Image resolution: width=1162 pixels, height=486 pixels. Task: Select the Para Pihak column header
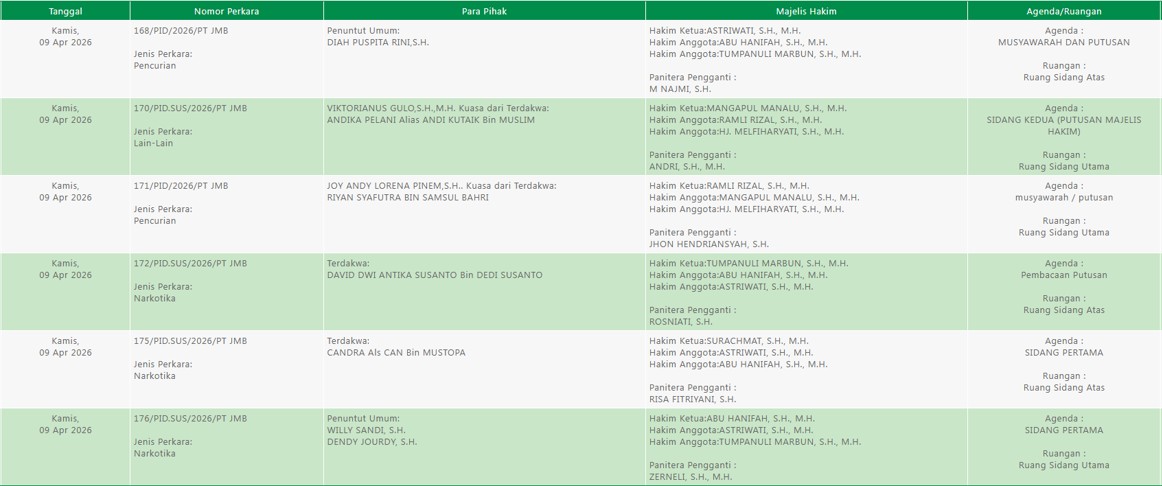tap(484, 11)
